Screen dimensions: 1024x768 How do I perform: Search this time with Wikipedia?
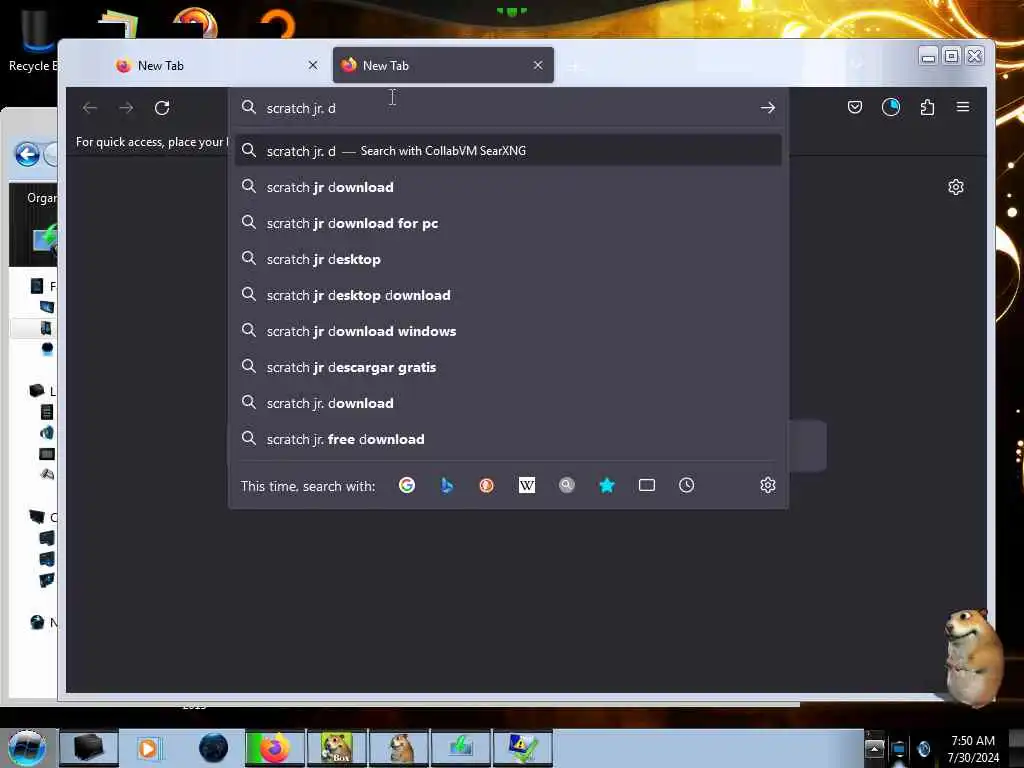(x=527, y=485)
